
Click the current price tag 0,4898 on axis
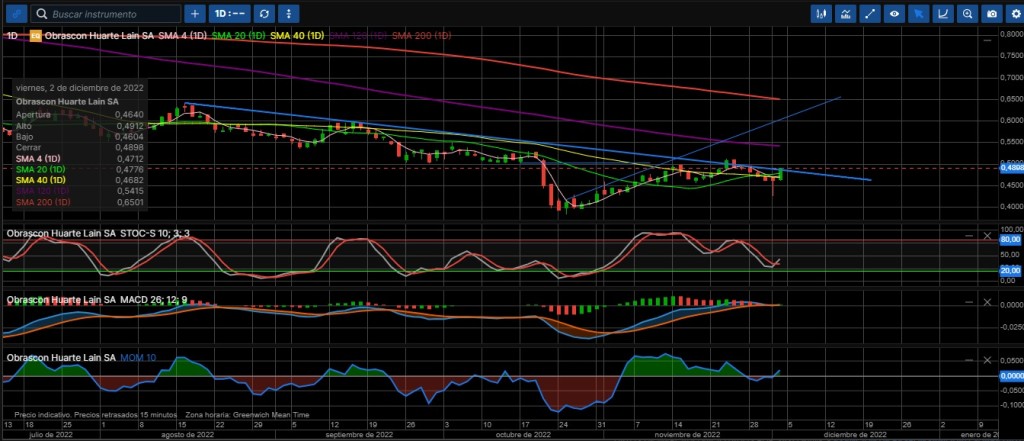[x=1011, y=168]
